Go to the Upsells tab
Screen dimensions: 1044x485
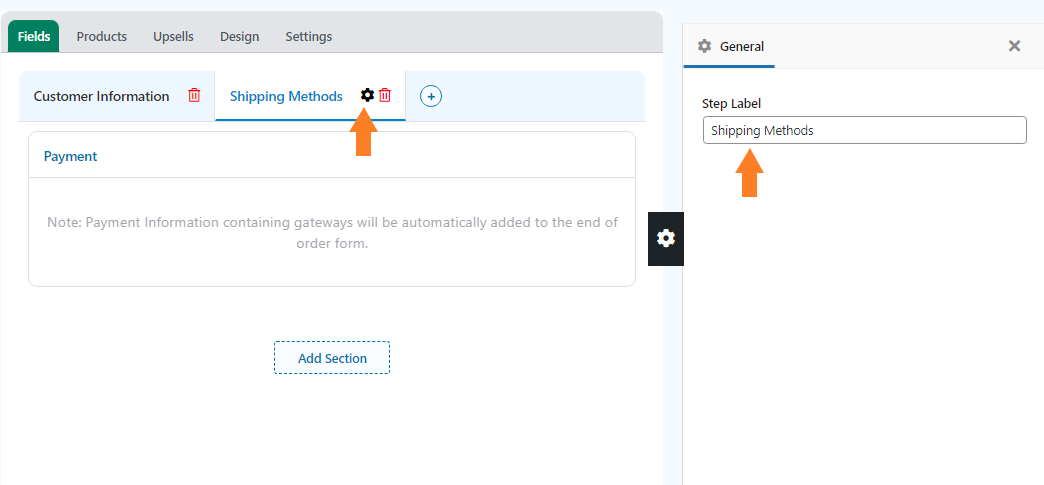click(x=173, y=37)
